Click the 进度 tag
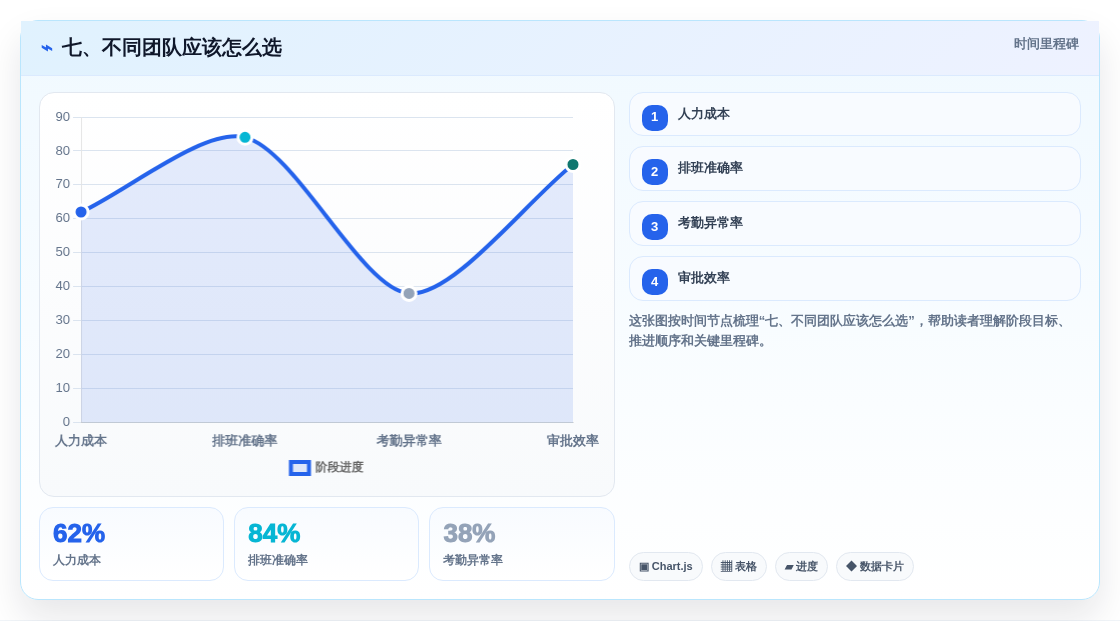 pos(801,567)
